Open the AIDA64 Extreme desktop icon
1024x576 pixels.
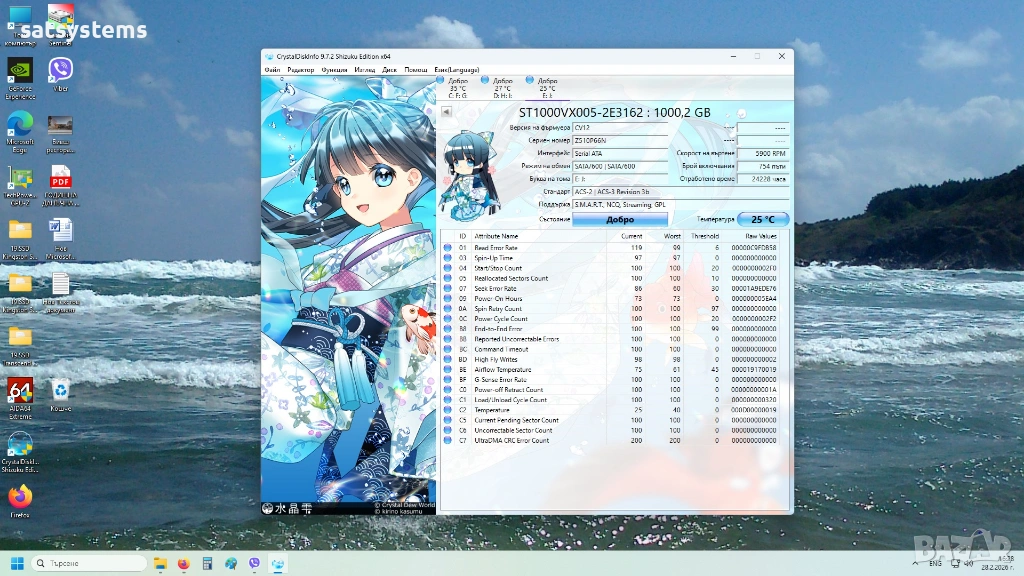[20, 393]
